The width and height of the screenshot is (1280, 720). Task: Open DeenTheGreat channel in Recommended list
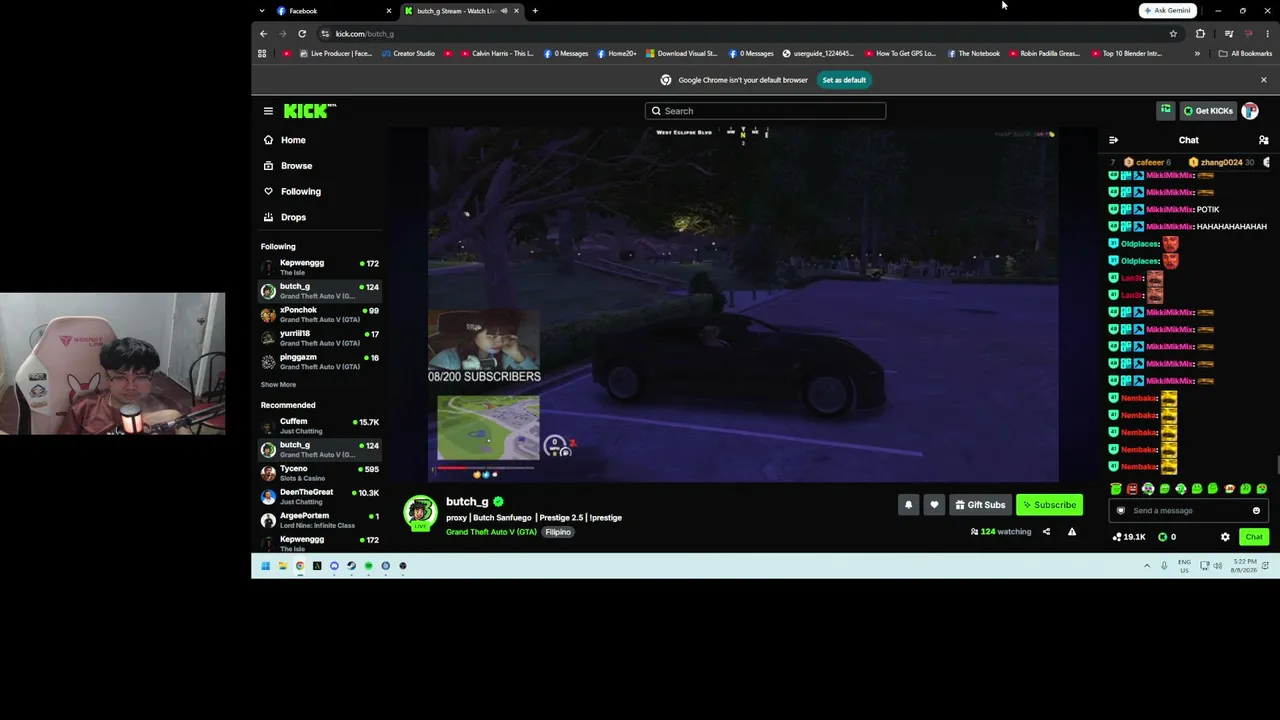pyautogui.click(x=320, y=497)
